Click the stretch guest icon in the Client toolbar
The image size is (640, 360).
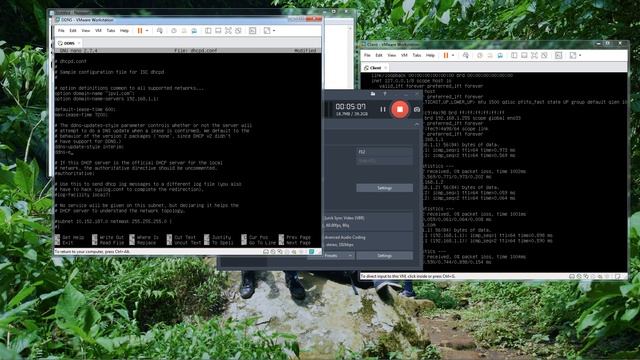573,55
